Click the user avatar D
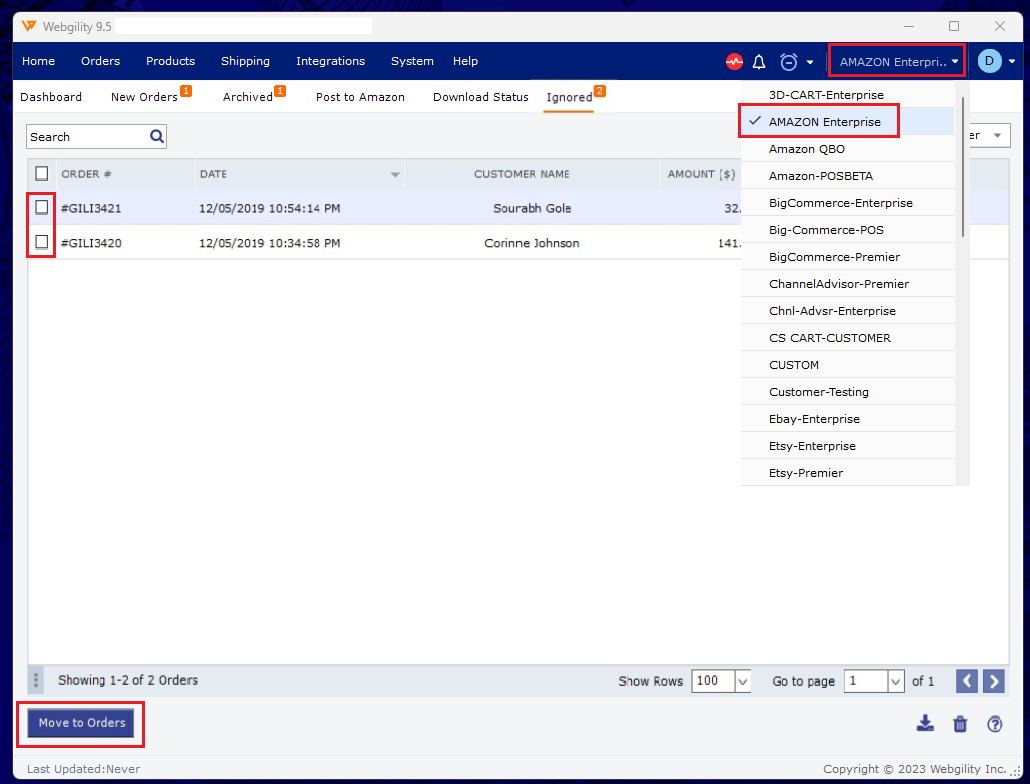 (x=989, y=61)
